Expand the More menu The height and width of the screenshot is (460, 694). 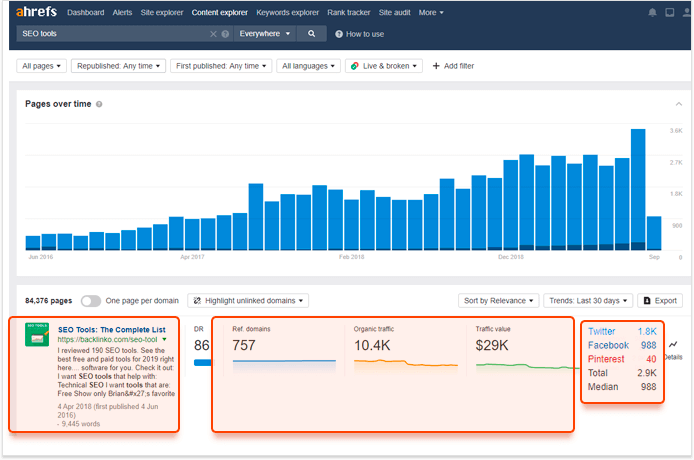(x=431, y=12)
